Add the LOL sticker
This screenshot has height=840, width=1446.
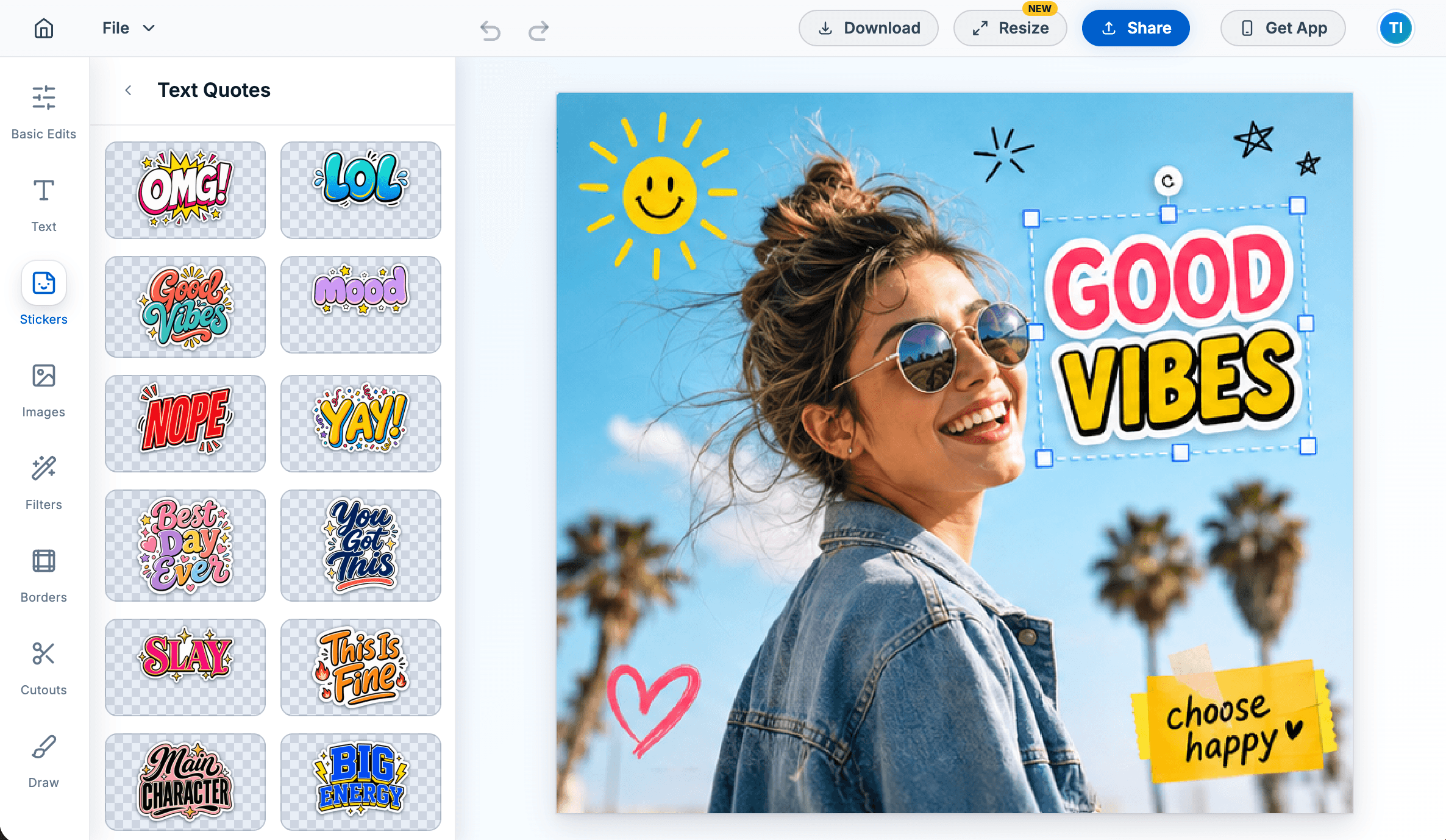[361, 190]
